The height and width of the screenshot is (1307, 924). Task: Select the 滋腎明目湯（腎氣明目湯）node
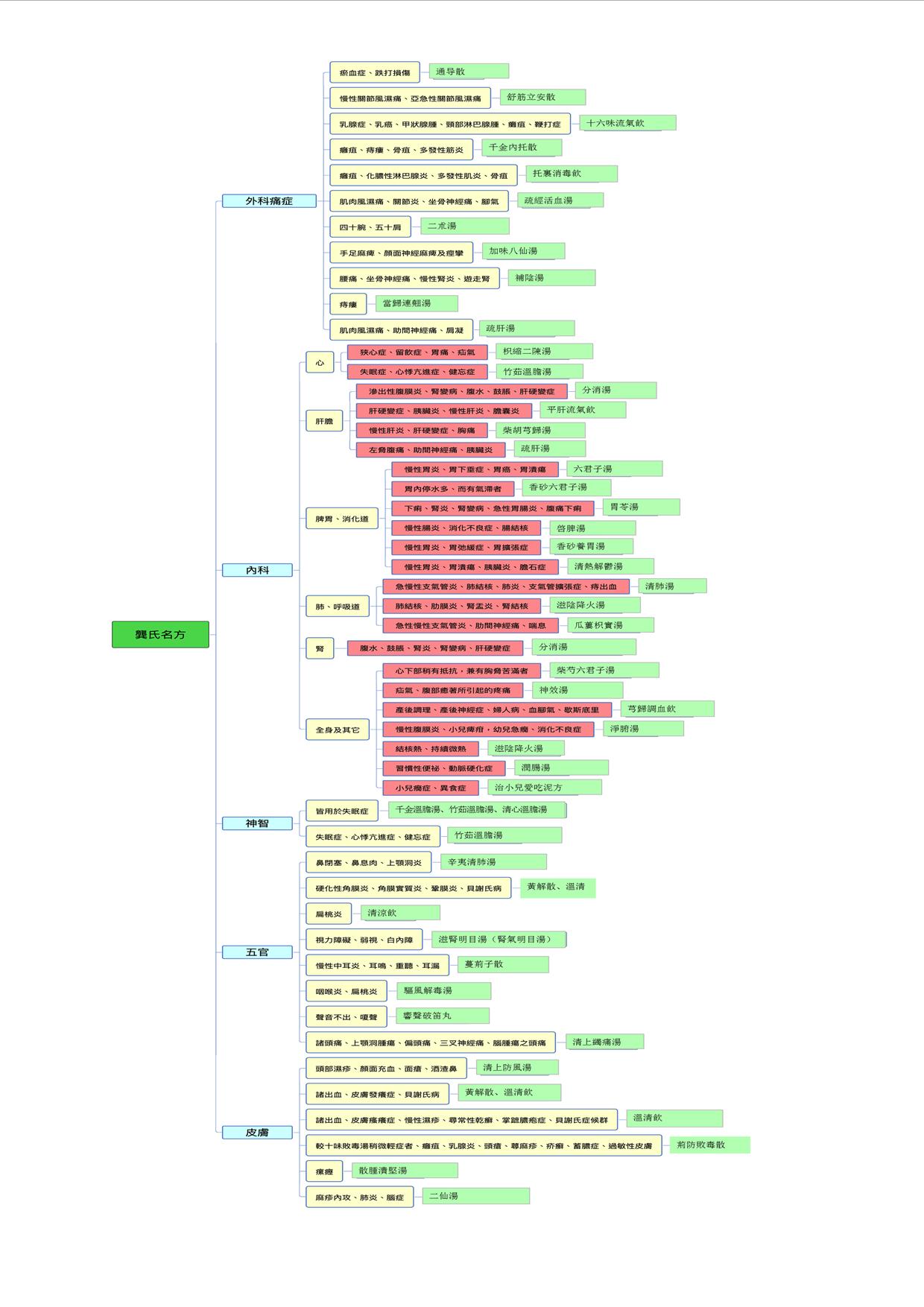click(x=499, y=939)
